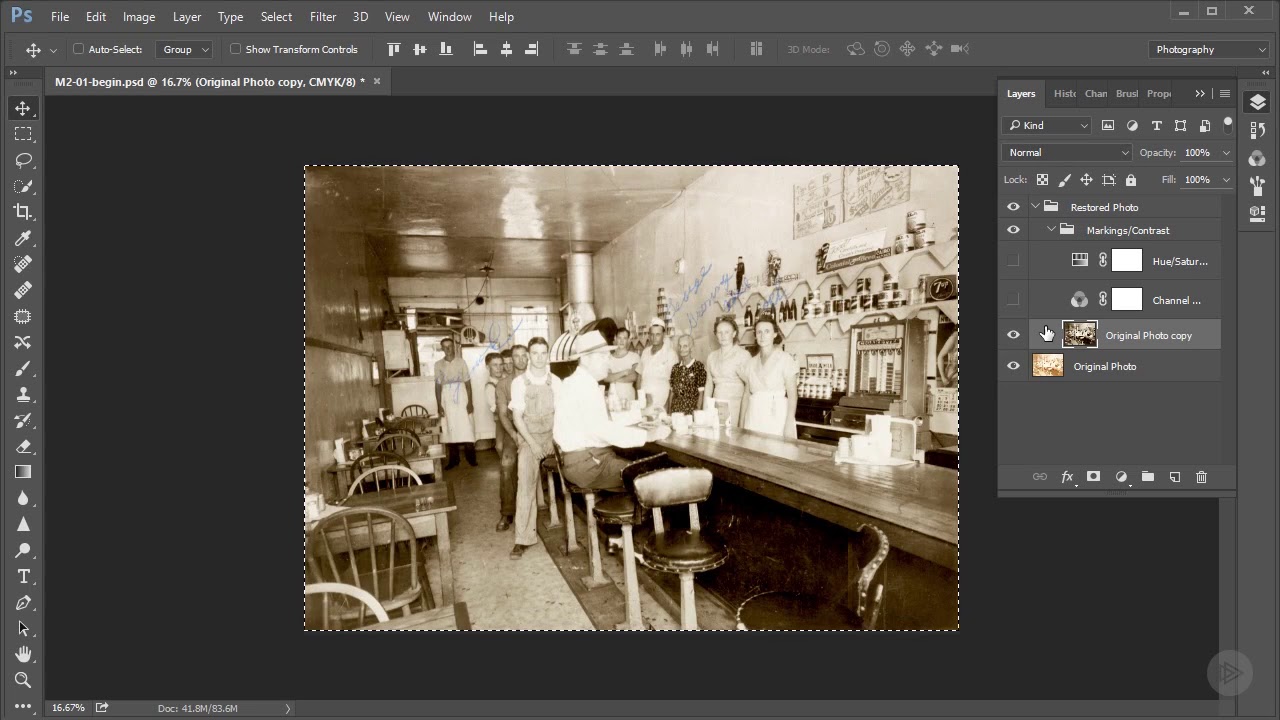Screen dimensions: 1280x720
Task: Hide the Original Photo layer
Action: coord(1013,366)
